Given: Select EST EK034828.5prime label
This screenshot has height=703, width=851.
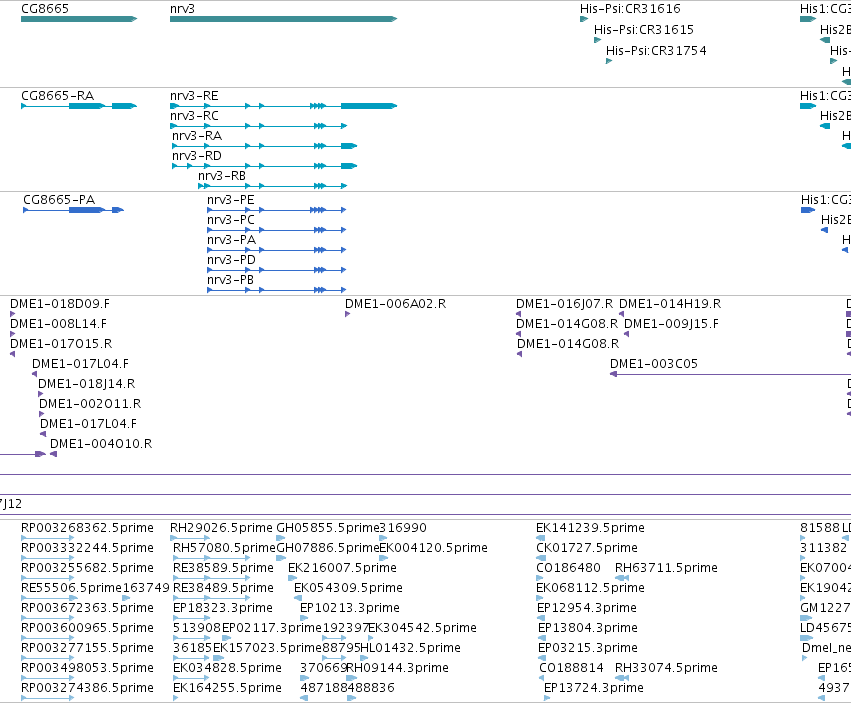Looking at the screenshot, I should (227, 668).
